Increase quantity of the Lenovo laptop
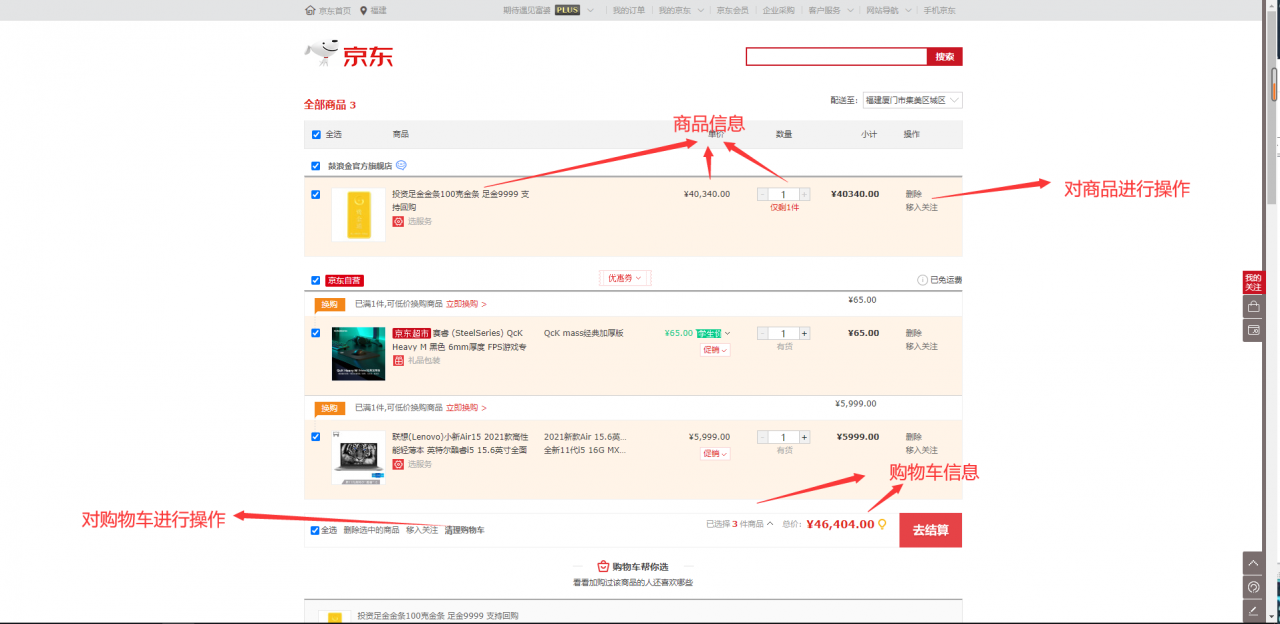Screen dimensions: 1280x624 pos(804,437)
